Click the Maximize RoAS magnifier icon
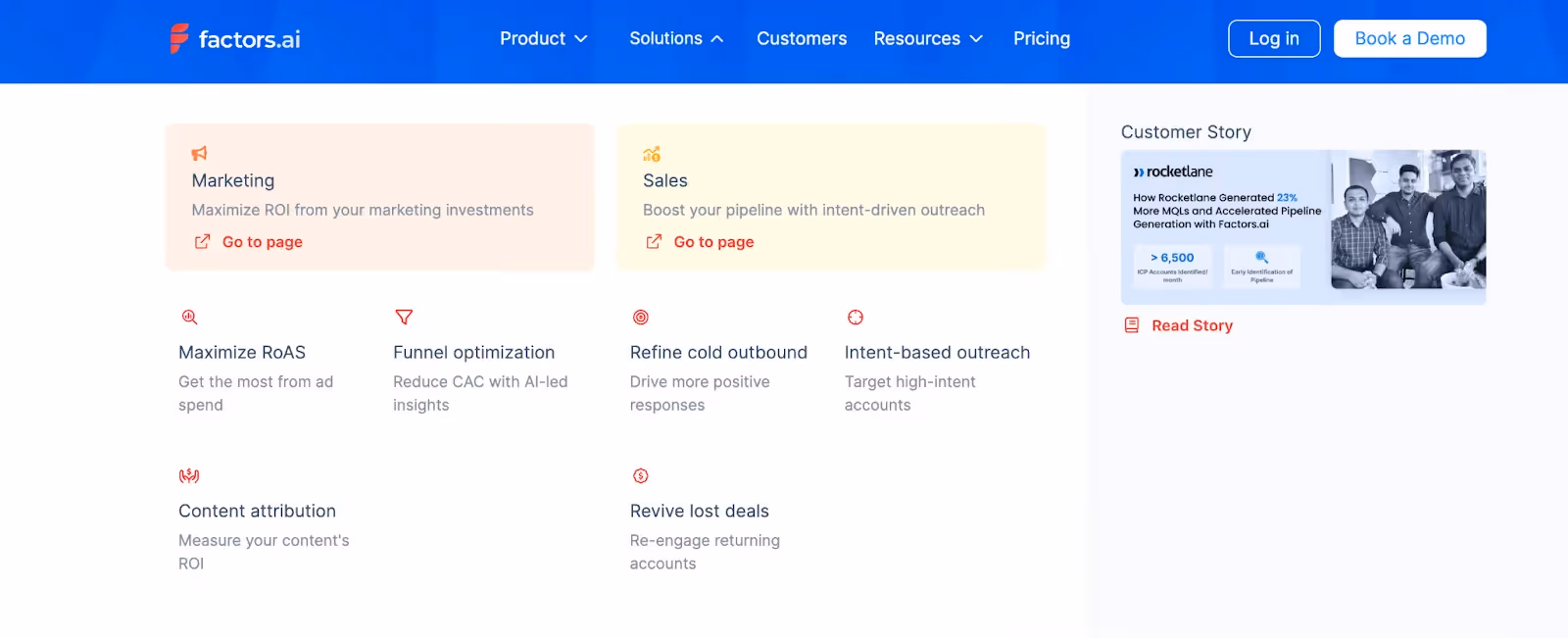The image size is (1568, 638). coord(189,318)
